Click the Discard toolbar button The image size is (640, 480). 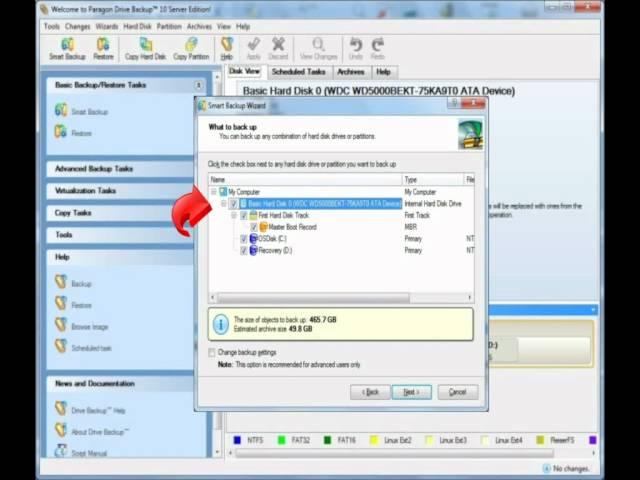[x=278, y=49]
